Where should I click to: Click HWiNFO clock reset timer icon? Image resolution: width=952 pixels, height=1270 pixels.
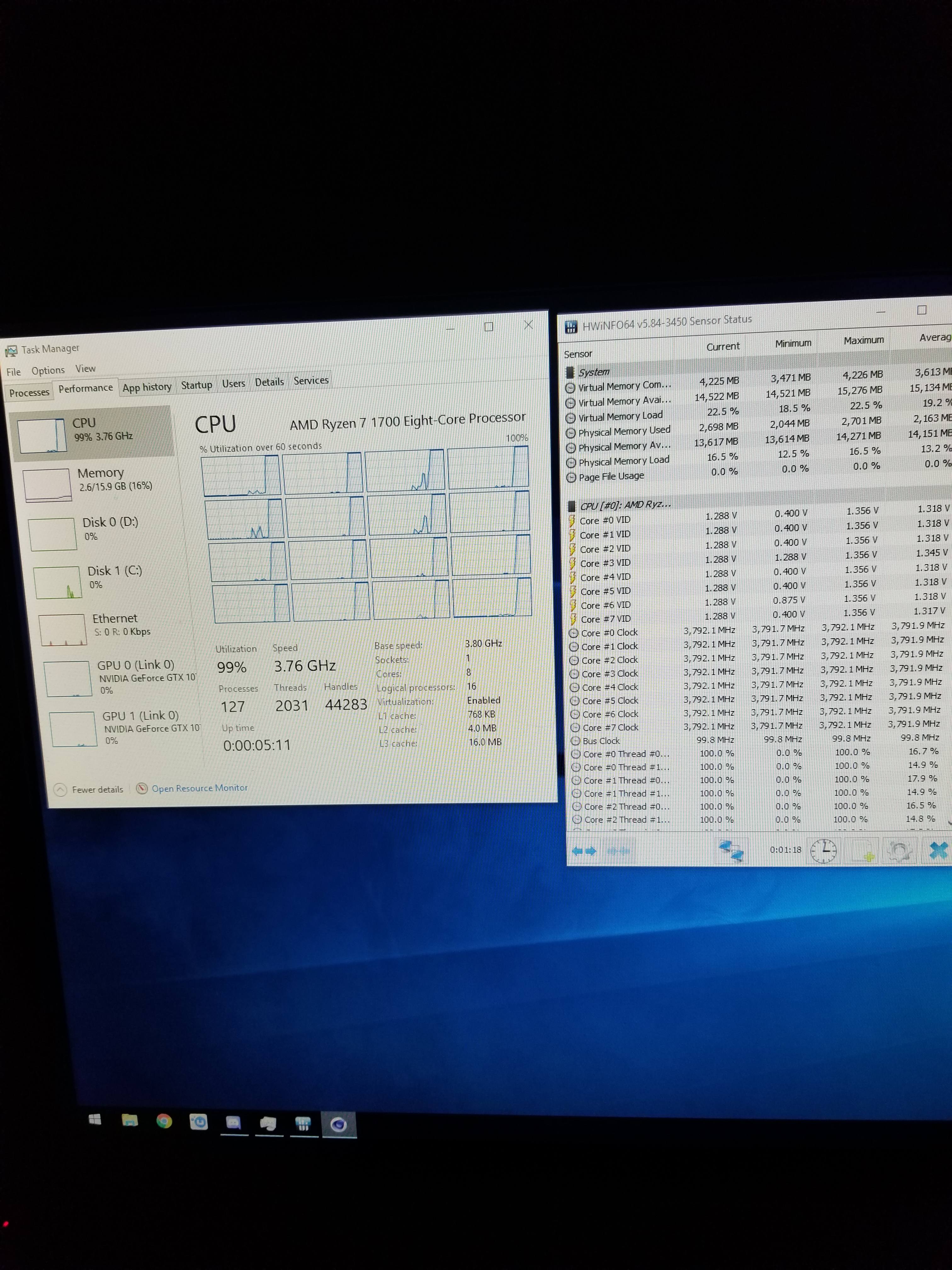(x=824, y=850)
